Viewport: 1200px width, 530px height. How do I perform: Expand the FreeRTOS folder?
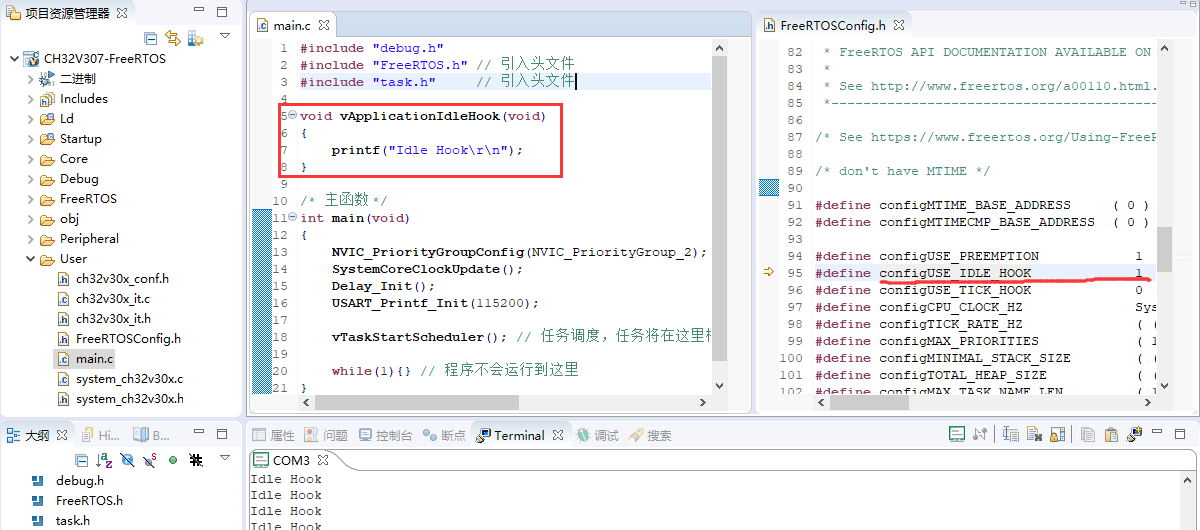30,198
